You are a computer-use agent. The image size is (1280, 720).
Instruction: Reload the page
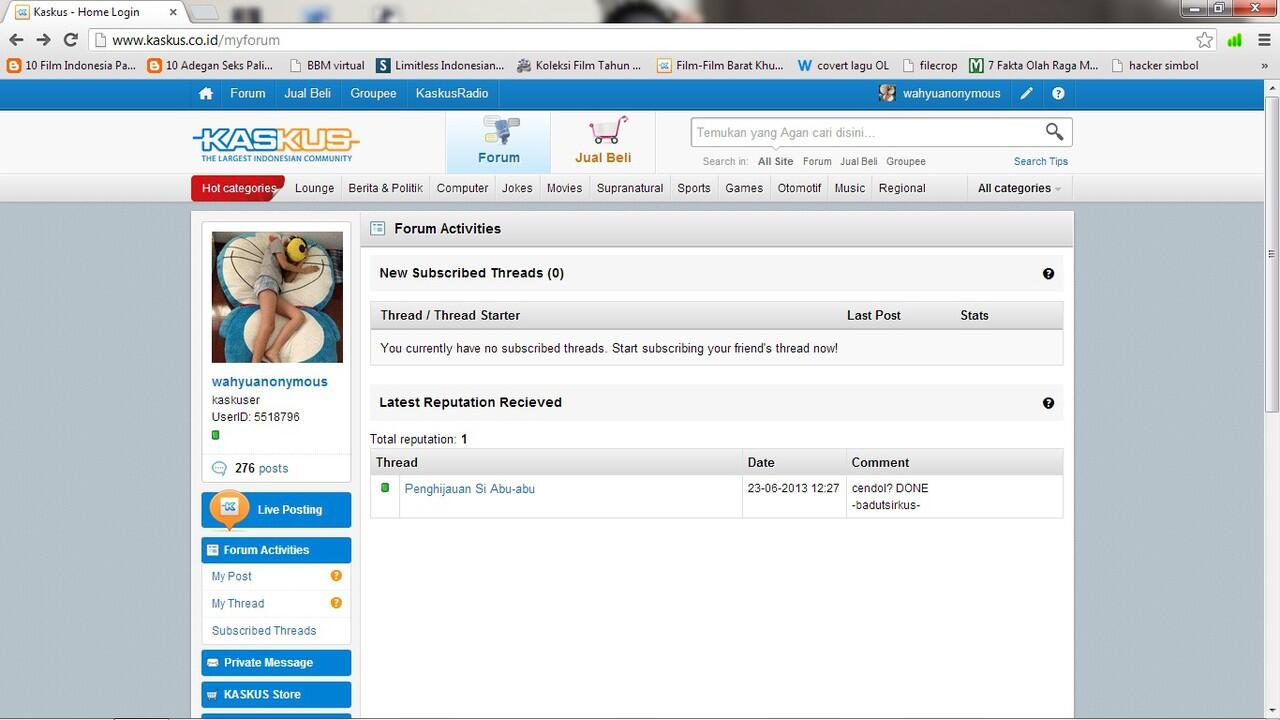[x=70, y=40]
